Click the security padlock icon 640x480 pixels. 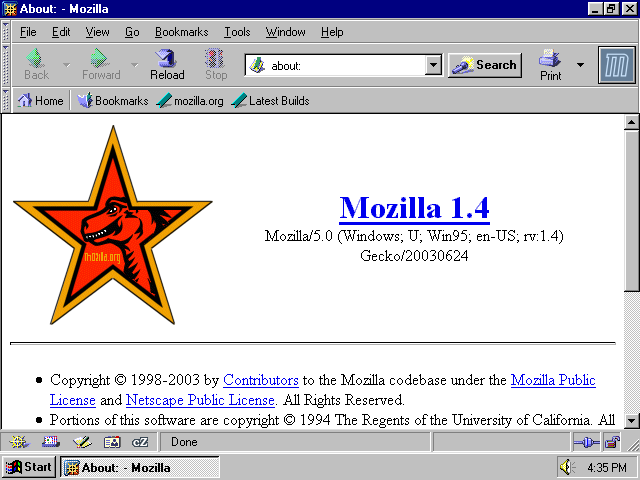point(611,442)
